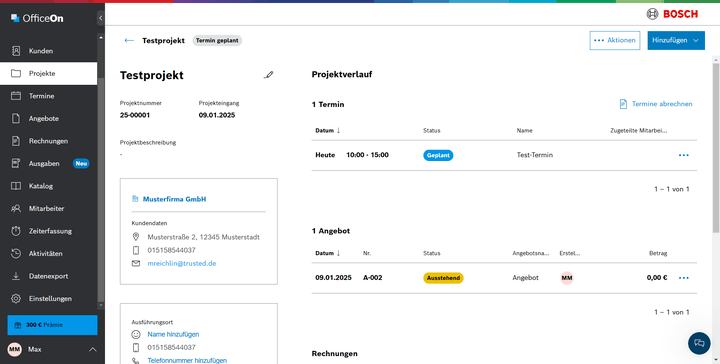Open options for Test-Termin row
The width and height of the screenshot is (720, 364).
click(684, 155)
